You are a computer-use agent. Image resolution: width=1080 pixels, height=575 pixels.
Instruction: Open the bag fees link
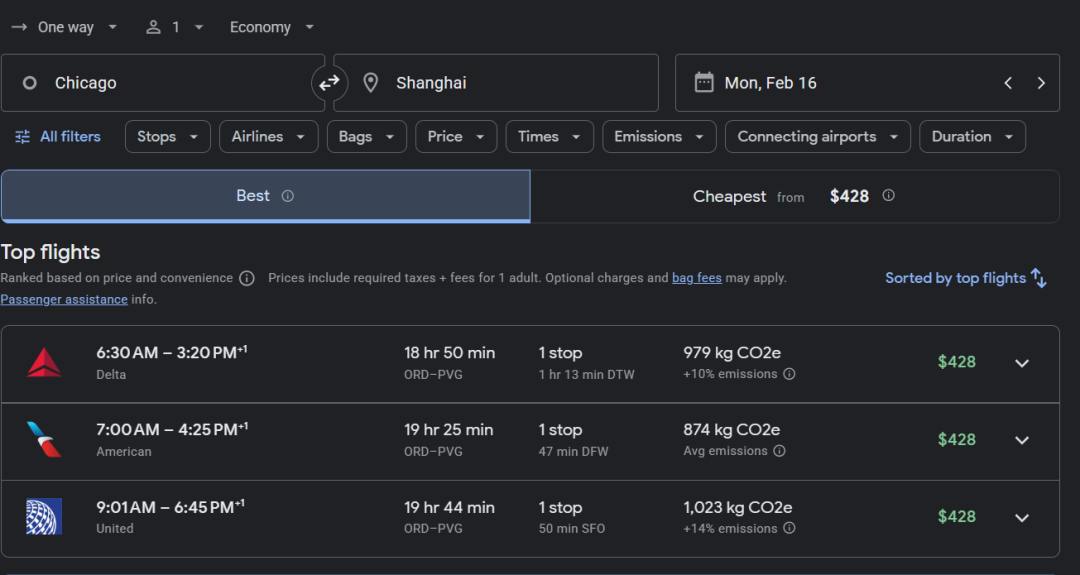tap(696, 278)
